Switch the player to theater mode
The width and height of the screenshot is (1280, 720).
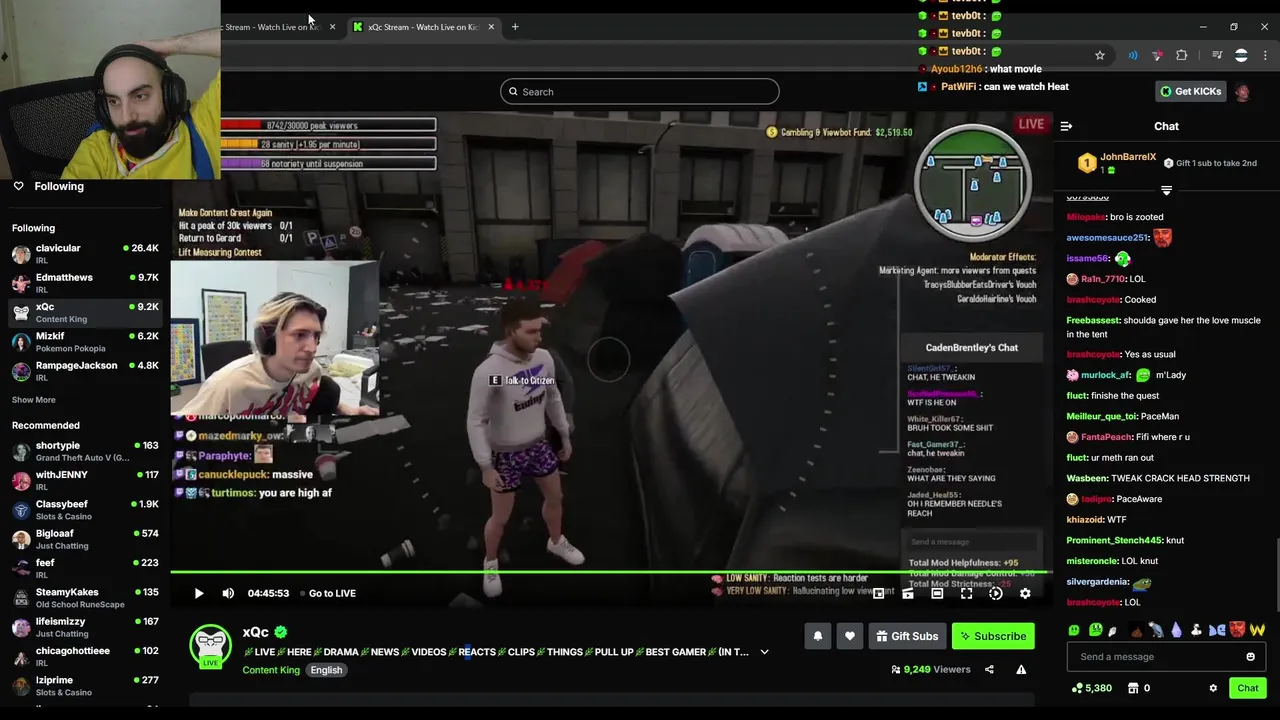(937, 593)
